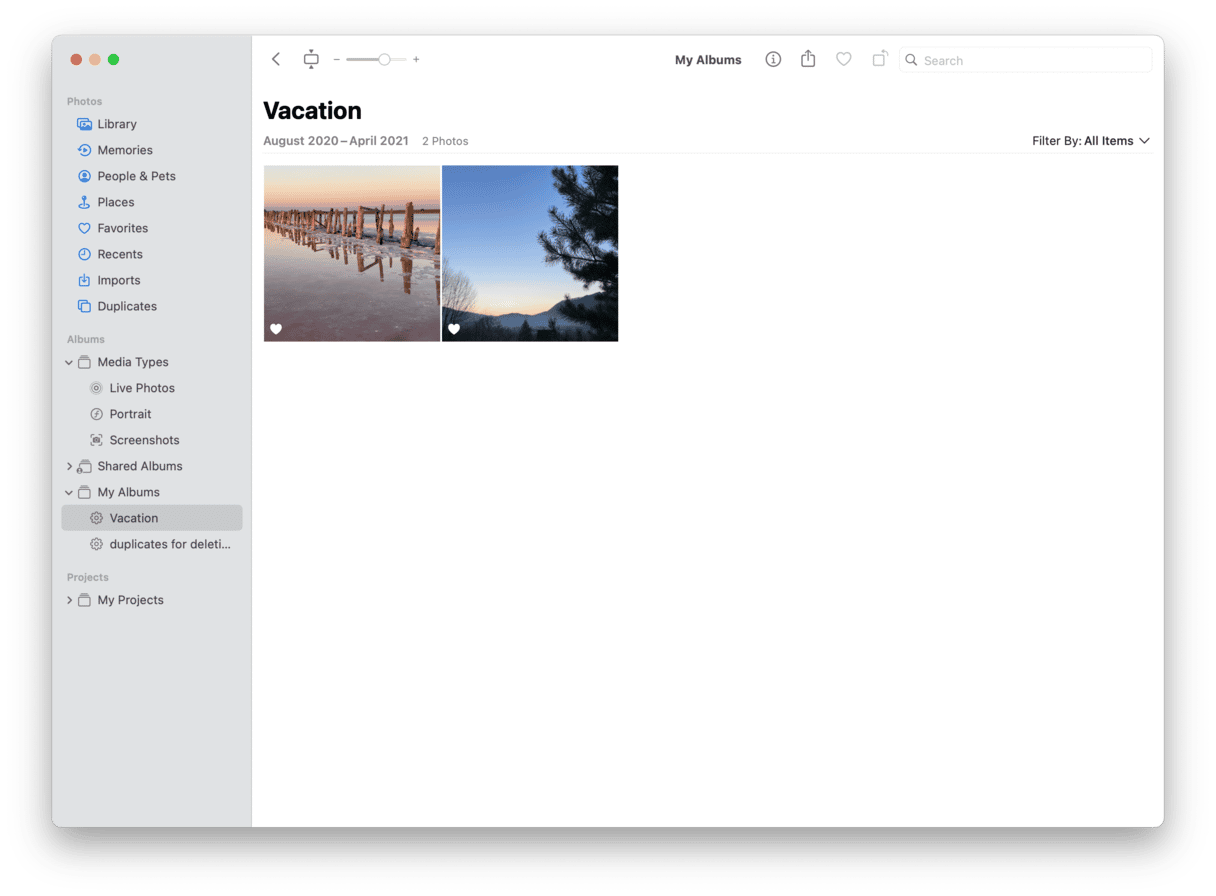1216x896 pixels.
Task: Click the Recents clock icon
Action: click(84, 254)
